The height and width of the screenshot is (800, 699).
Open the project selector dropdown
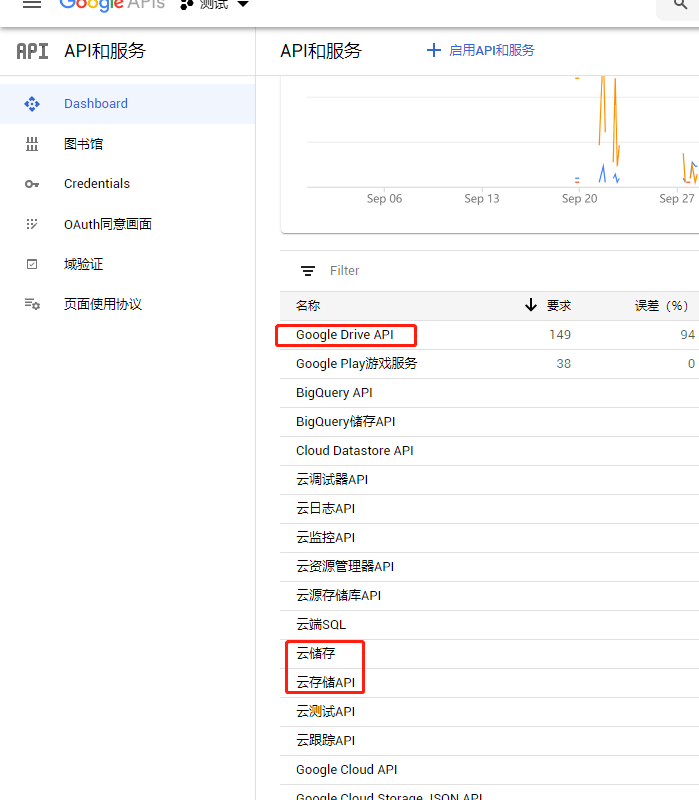pyautogui.click(x=215, y=5)
